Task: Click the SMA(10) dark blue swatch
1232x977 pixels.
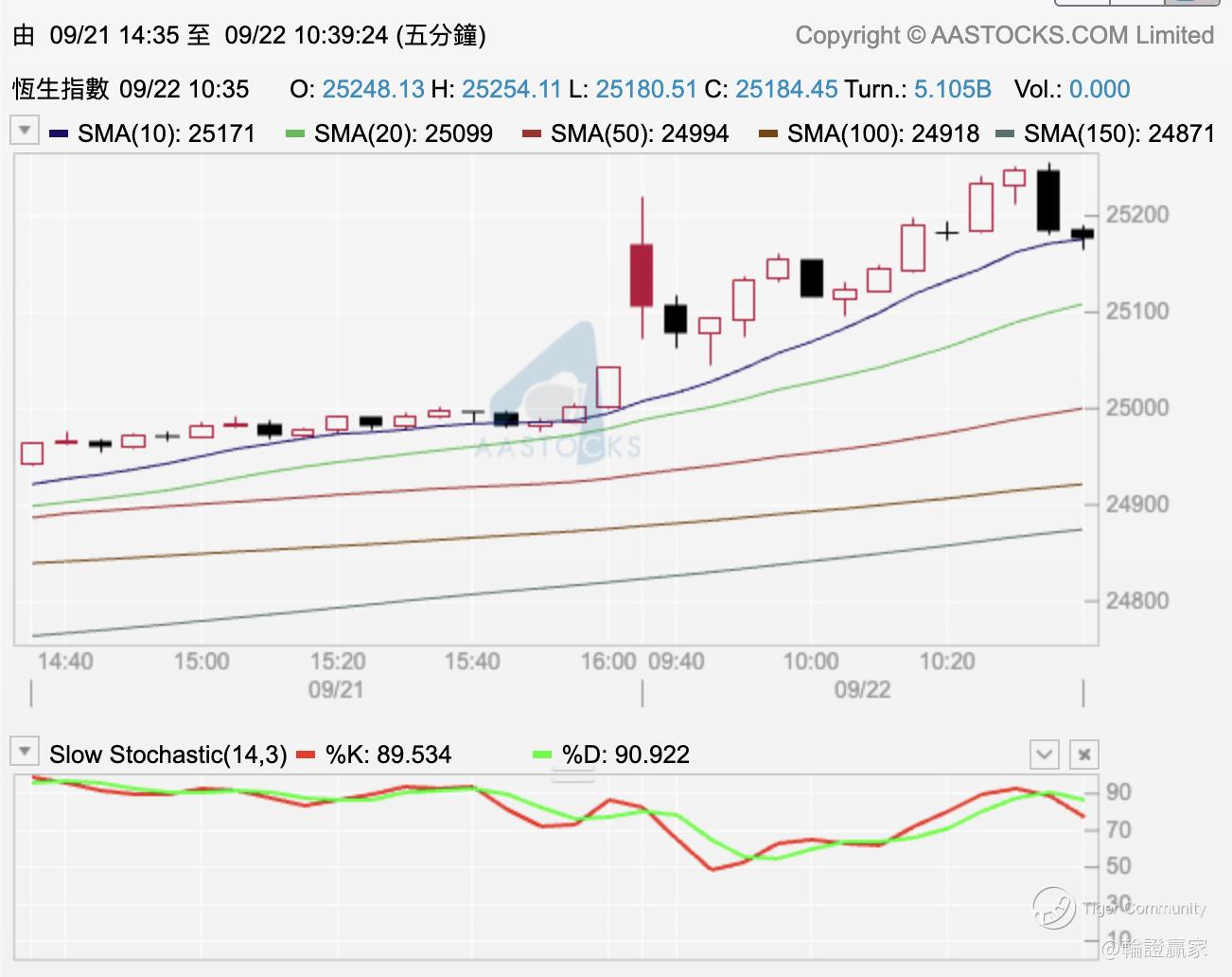Action: (59, 133)
